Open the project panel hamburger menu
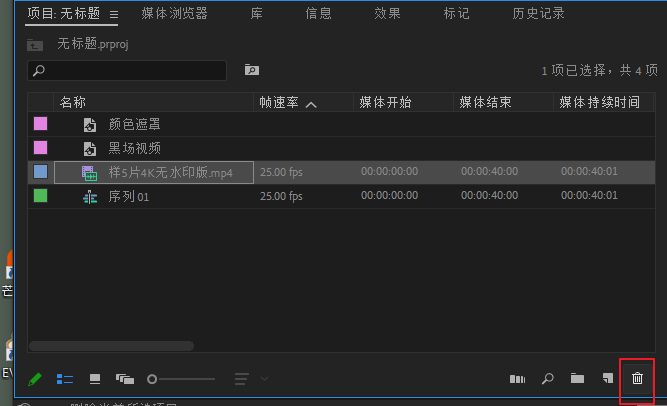 (x=113, y=15)
